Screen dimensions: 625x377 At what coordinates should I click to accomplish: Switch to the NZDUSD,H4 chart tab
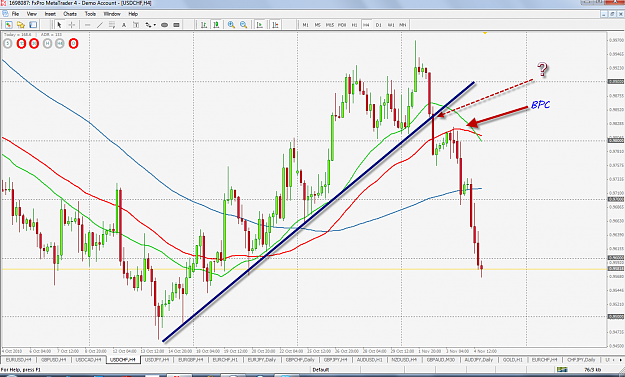click(404, 360)
